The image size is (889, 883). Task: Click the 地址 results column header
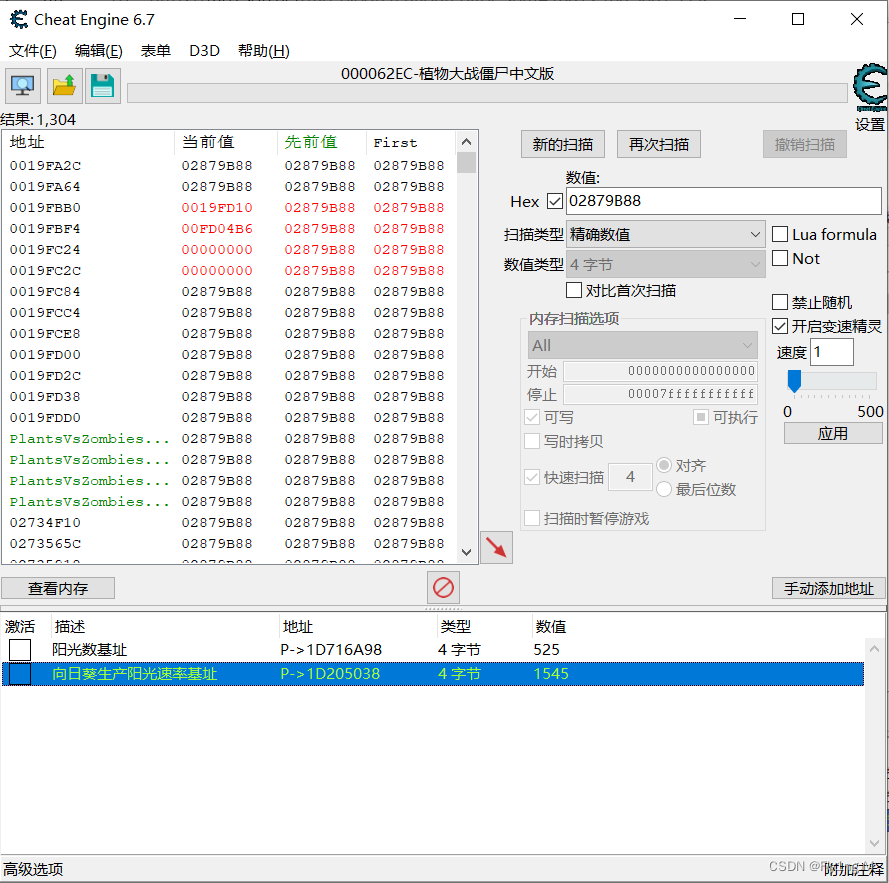click(x=89, y=142)
